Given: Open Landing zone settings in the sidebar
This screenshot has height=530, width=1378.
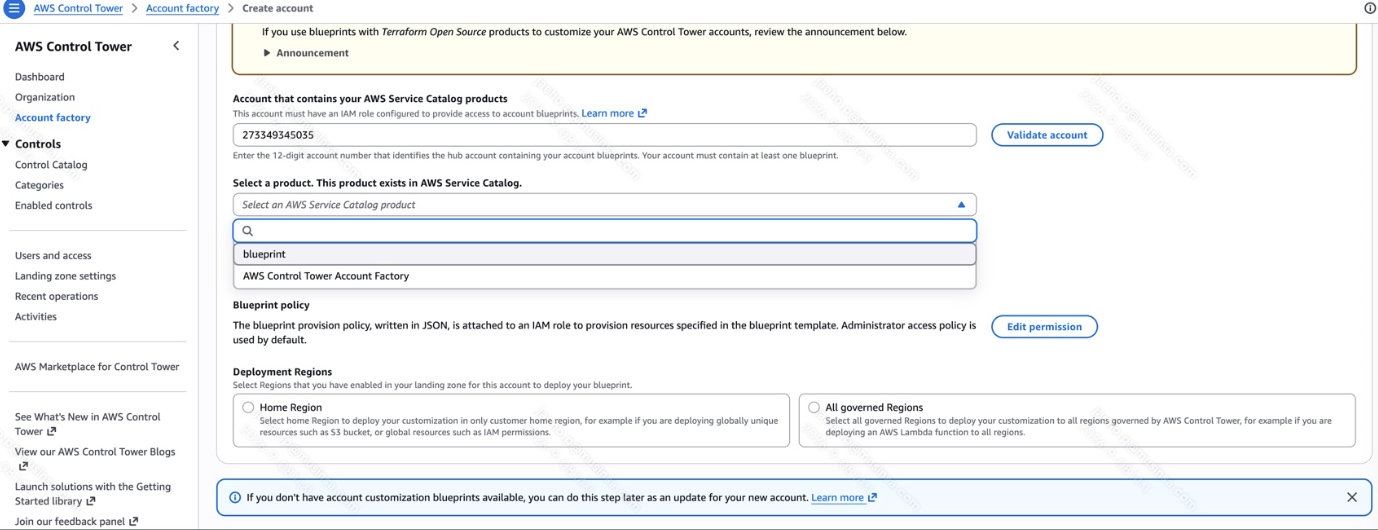Looking at the screenshot, I should click(x=65, y=276).
